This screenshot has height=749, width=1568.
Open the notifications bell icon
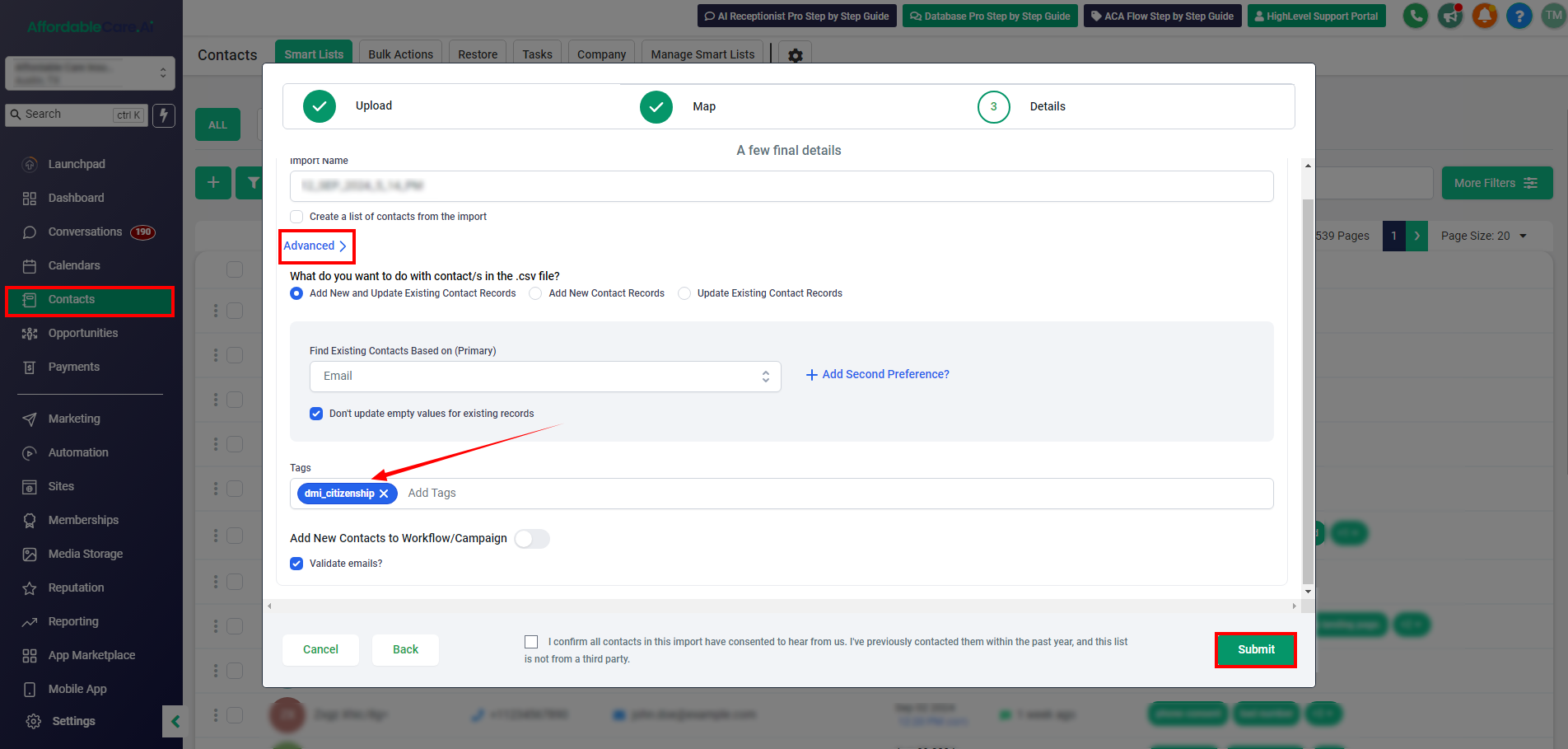[x=1484, y=16]
